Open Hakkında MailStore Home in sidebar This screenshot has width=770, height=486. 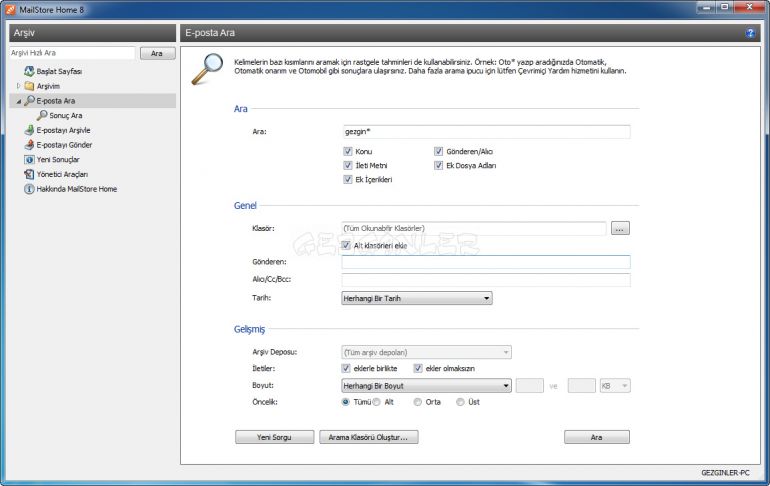(77, 189)
